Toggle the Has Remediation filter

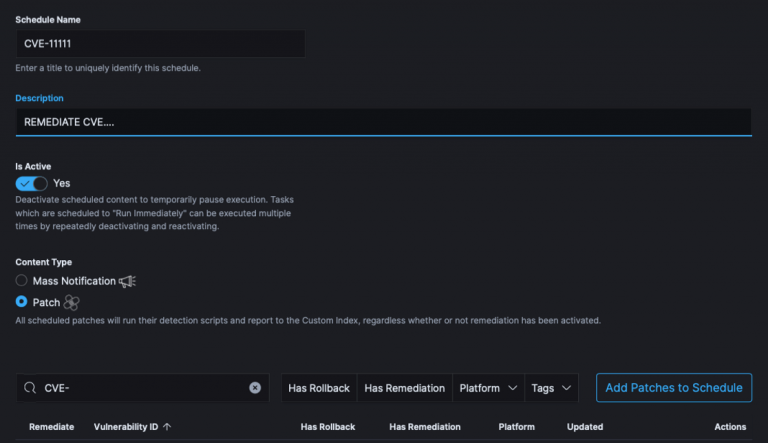tap(405, 388)
